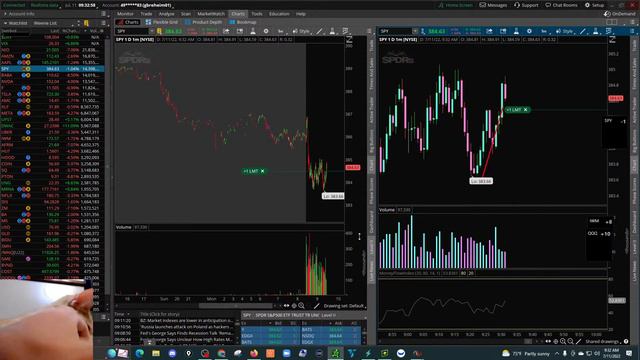
Task: Open Drawings pencil tool on right chart
Action: [x=582, y=31]
